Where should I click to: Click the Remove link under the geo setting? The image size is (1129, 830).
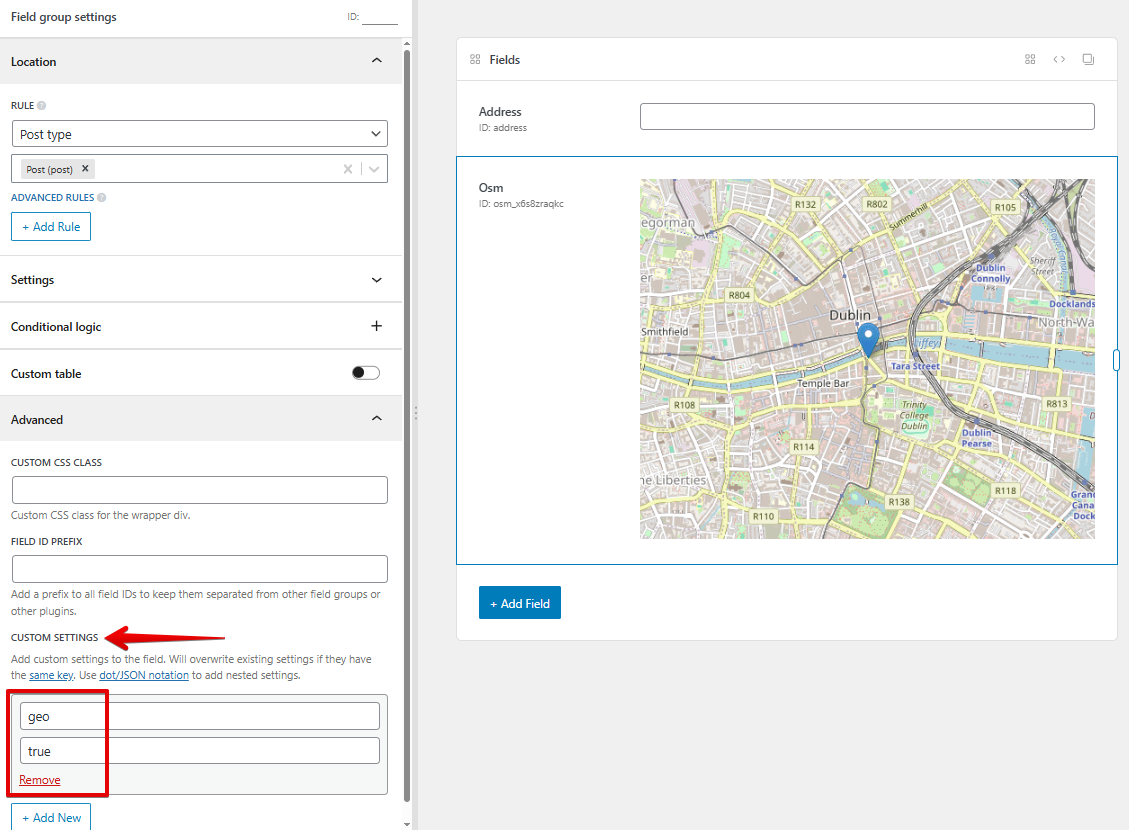(x=39, y=779)
